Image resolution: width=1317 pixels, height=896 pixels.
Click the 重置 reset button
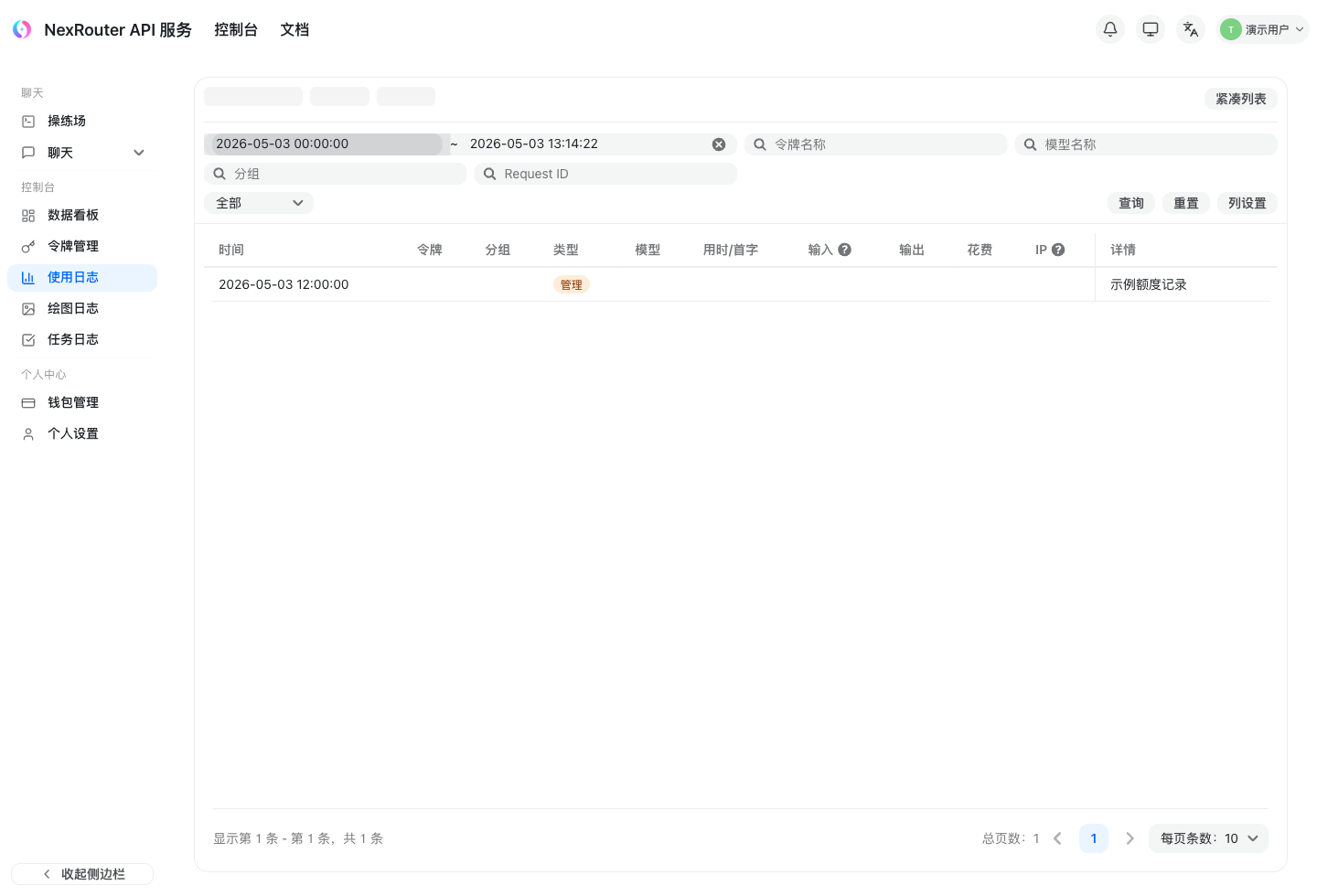pos(1186,203)
